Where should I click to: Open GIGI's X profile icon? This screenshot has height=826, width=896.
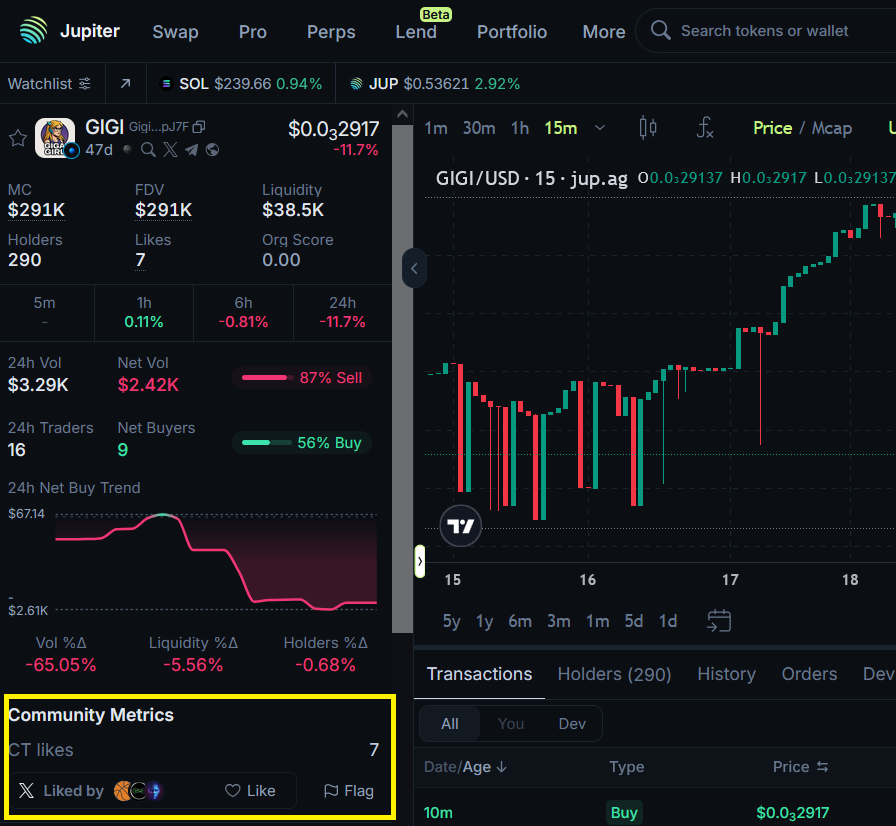pos(170,150)
